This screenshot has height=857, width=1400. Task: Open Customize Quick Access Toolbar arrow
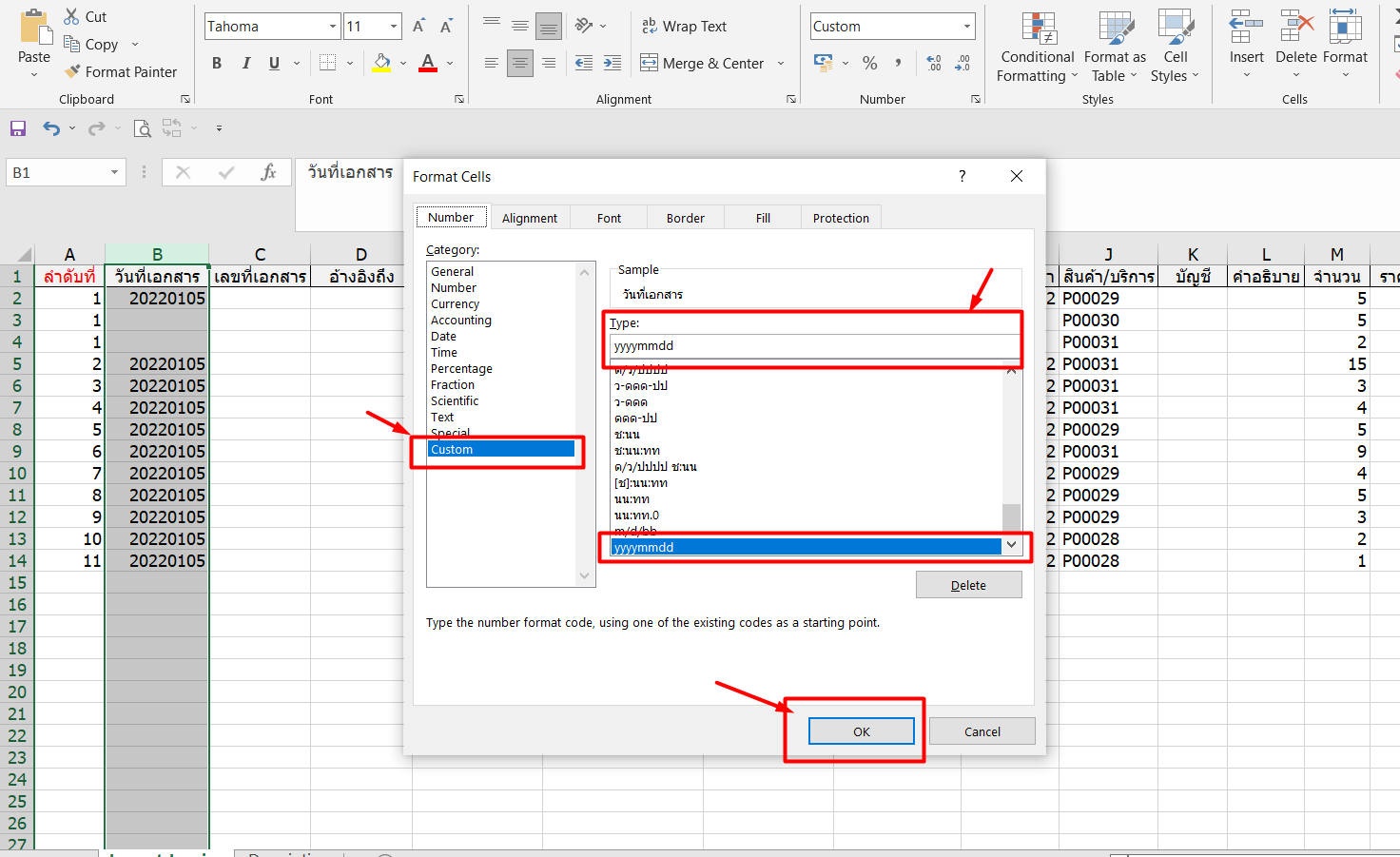(x=219, y=128)
